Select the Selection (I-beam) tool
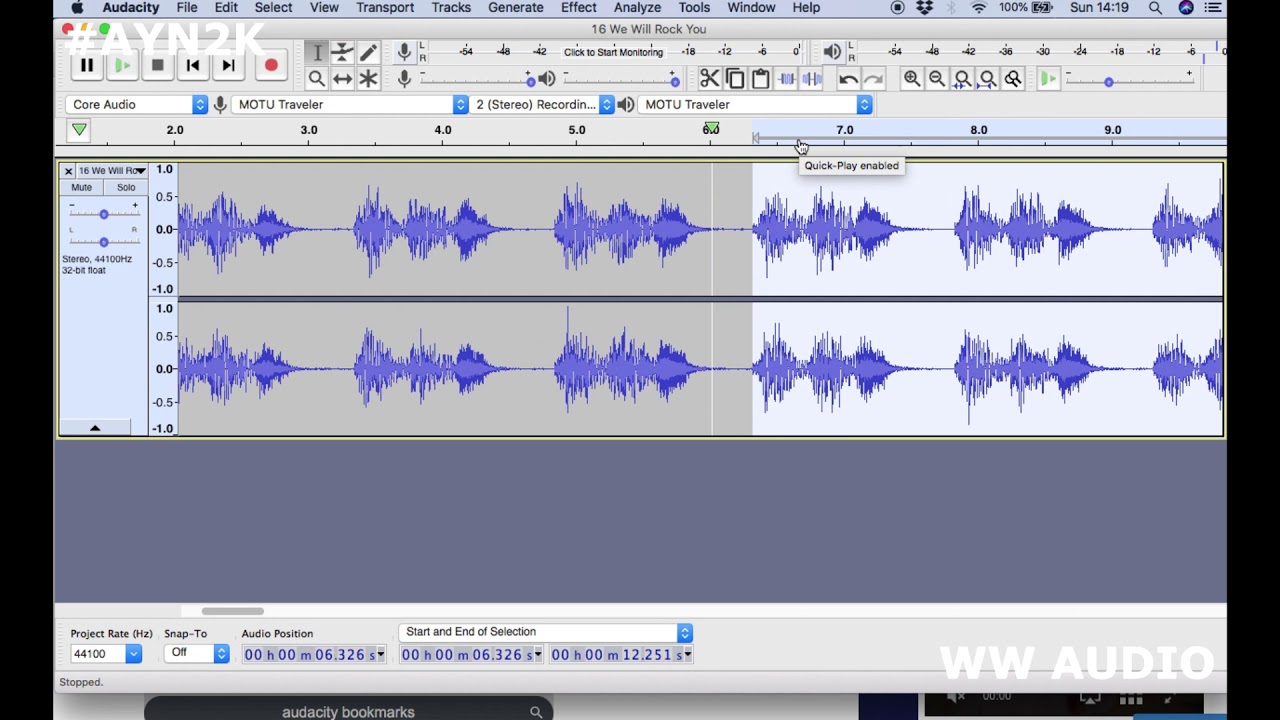The width and height of the screenshot is (1280, 720). 317,53
